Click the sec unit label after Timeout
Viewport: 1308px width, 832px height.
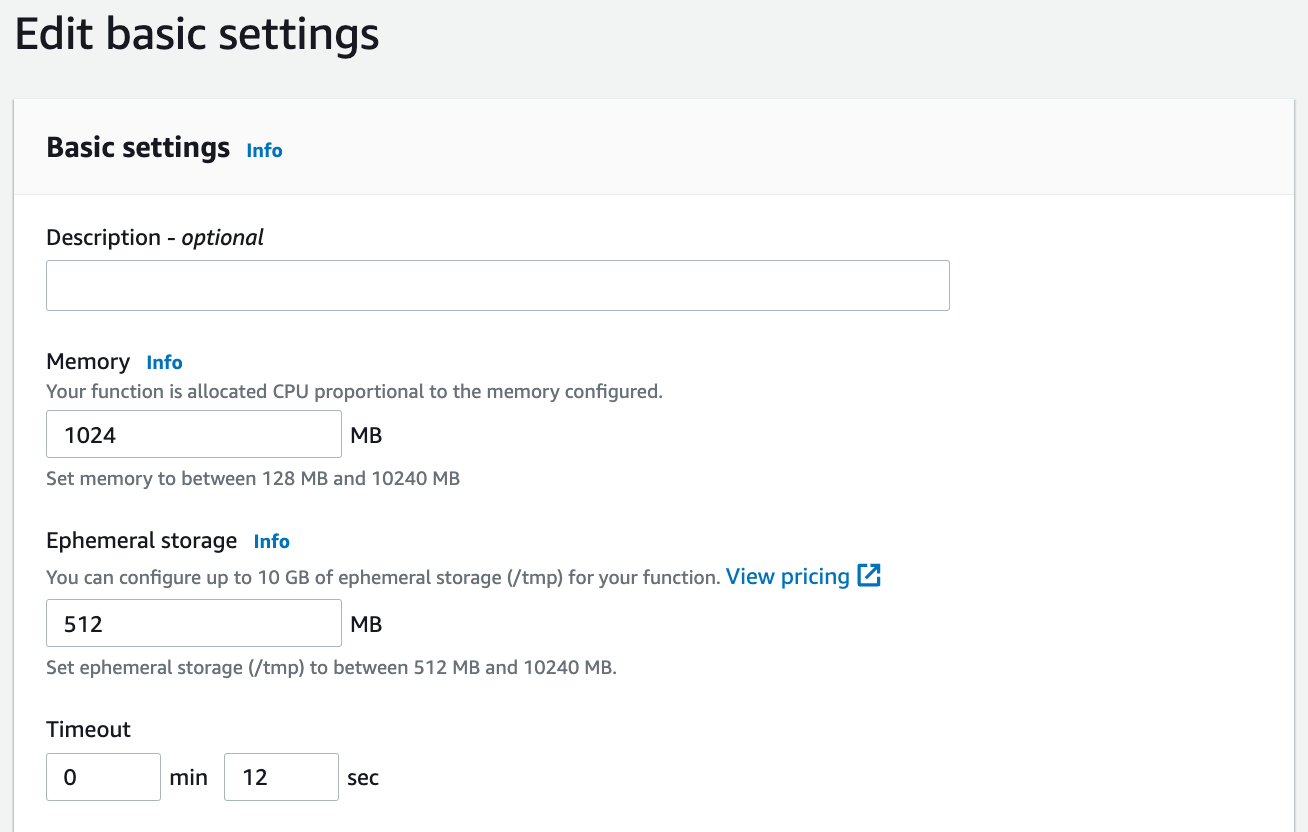pos(363,778)
